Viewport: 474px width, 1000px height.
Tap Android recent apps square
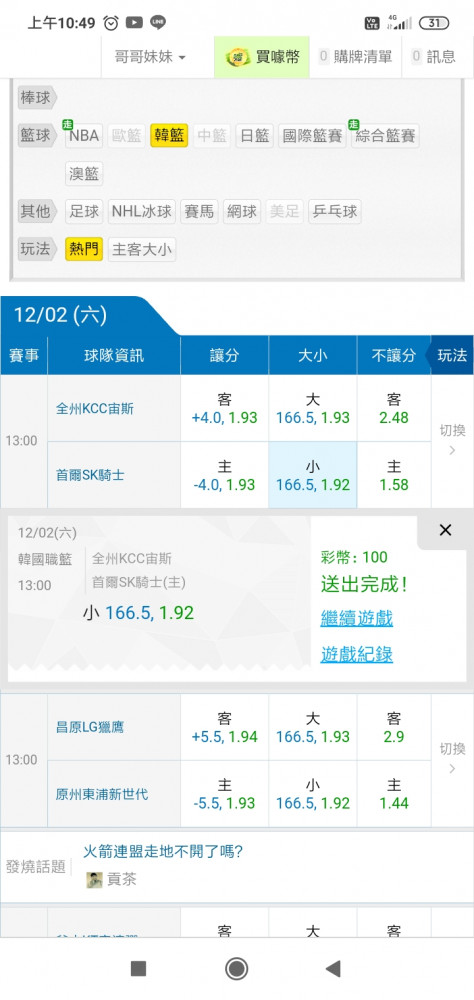pos(138,969)
